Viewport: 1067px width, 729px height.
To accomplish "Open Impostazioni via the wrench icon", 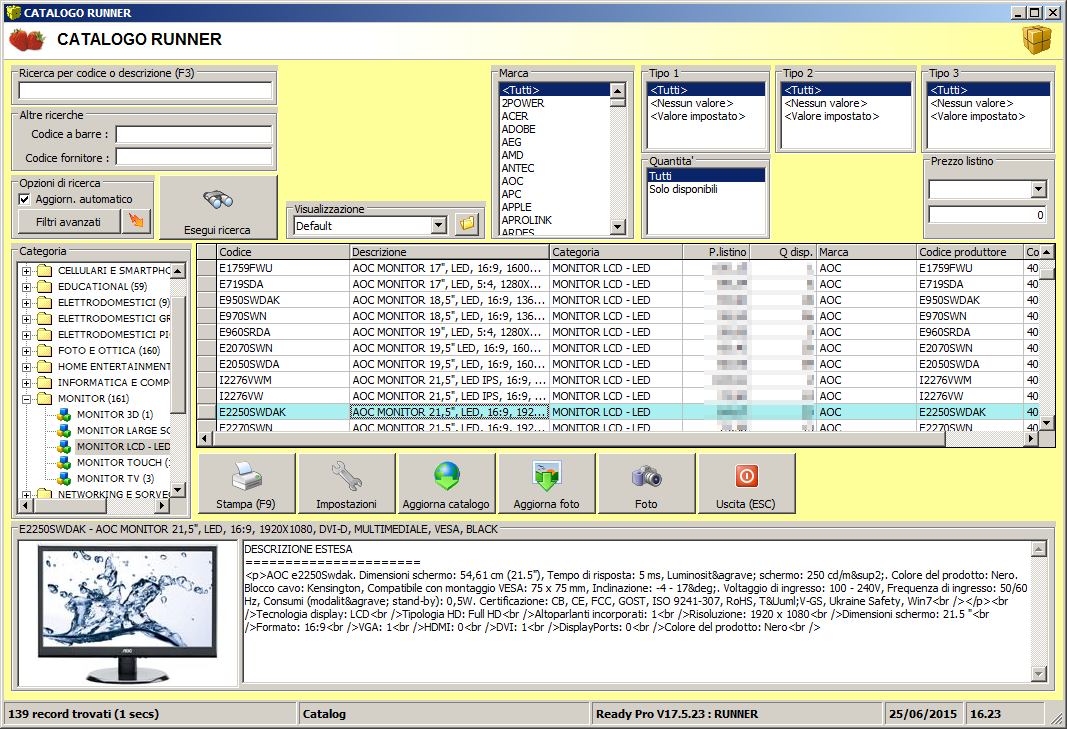I will tap(345, 478).
